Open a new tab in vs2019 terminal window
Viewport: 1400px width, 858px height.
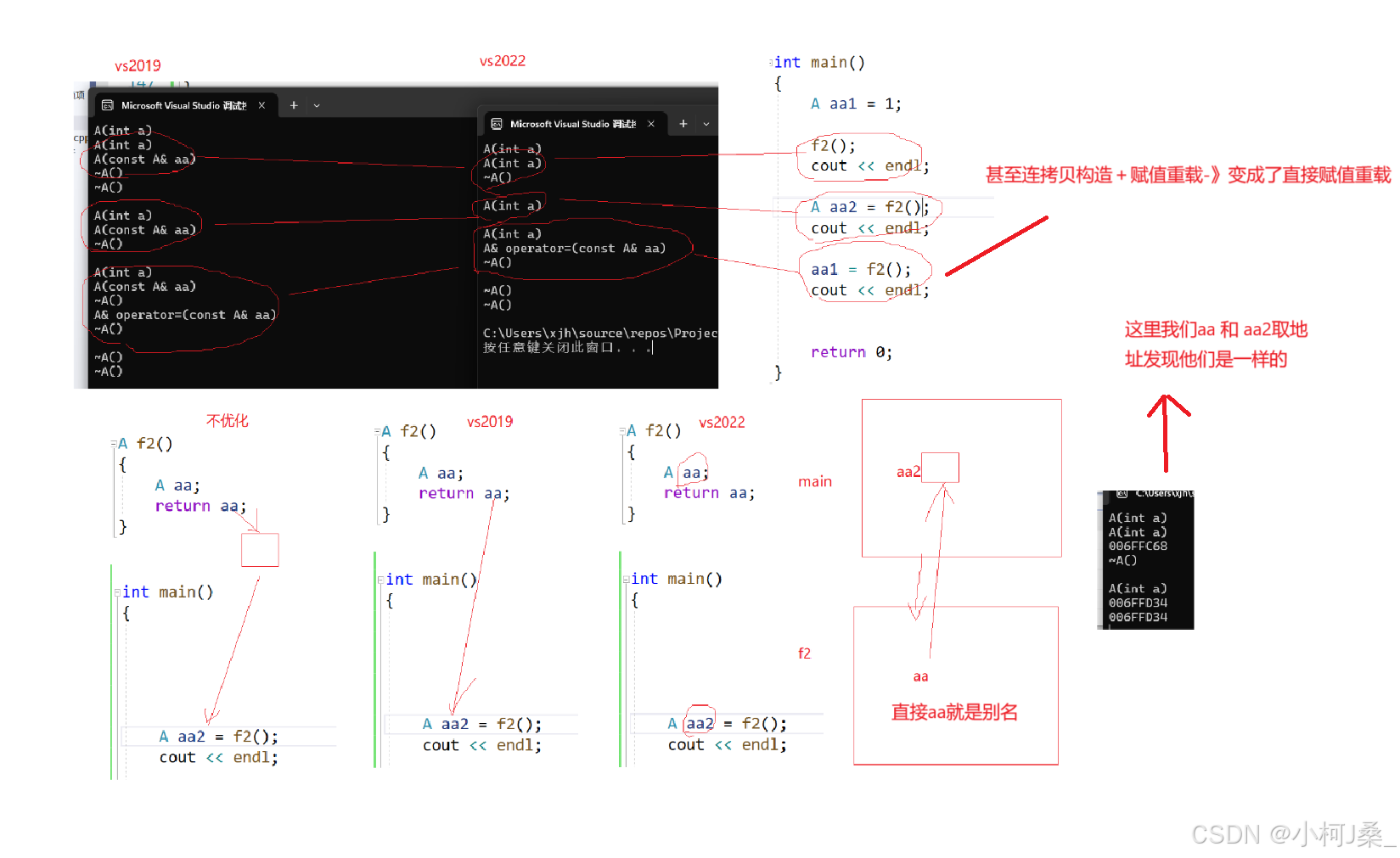[x=294, y=106]
